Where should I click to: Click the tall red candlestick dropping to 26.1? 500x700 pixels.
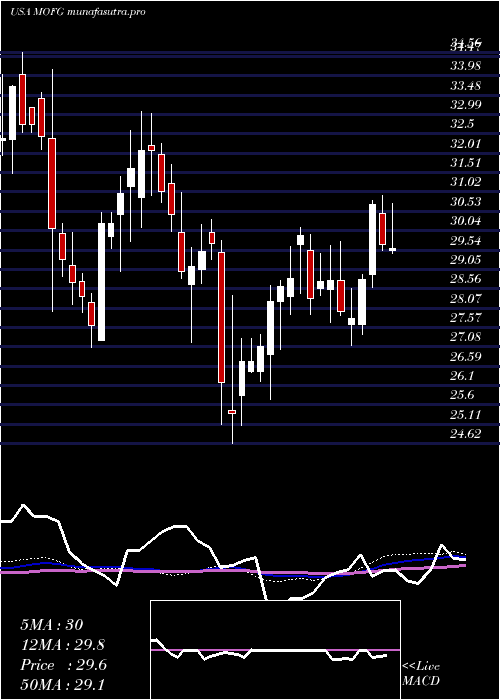(221, 317)
